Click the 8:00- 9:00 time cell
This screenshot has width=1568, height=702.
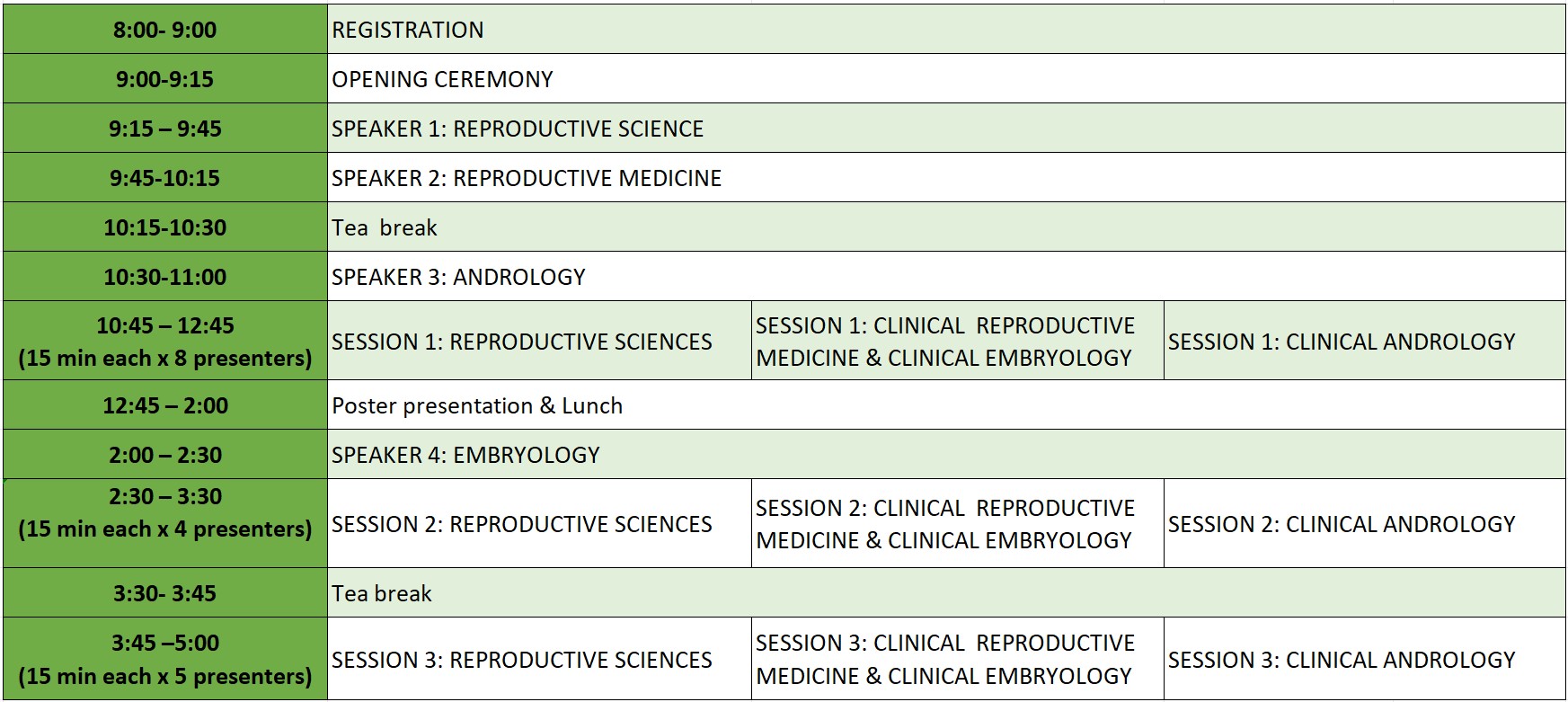click(164, 30)
